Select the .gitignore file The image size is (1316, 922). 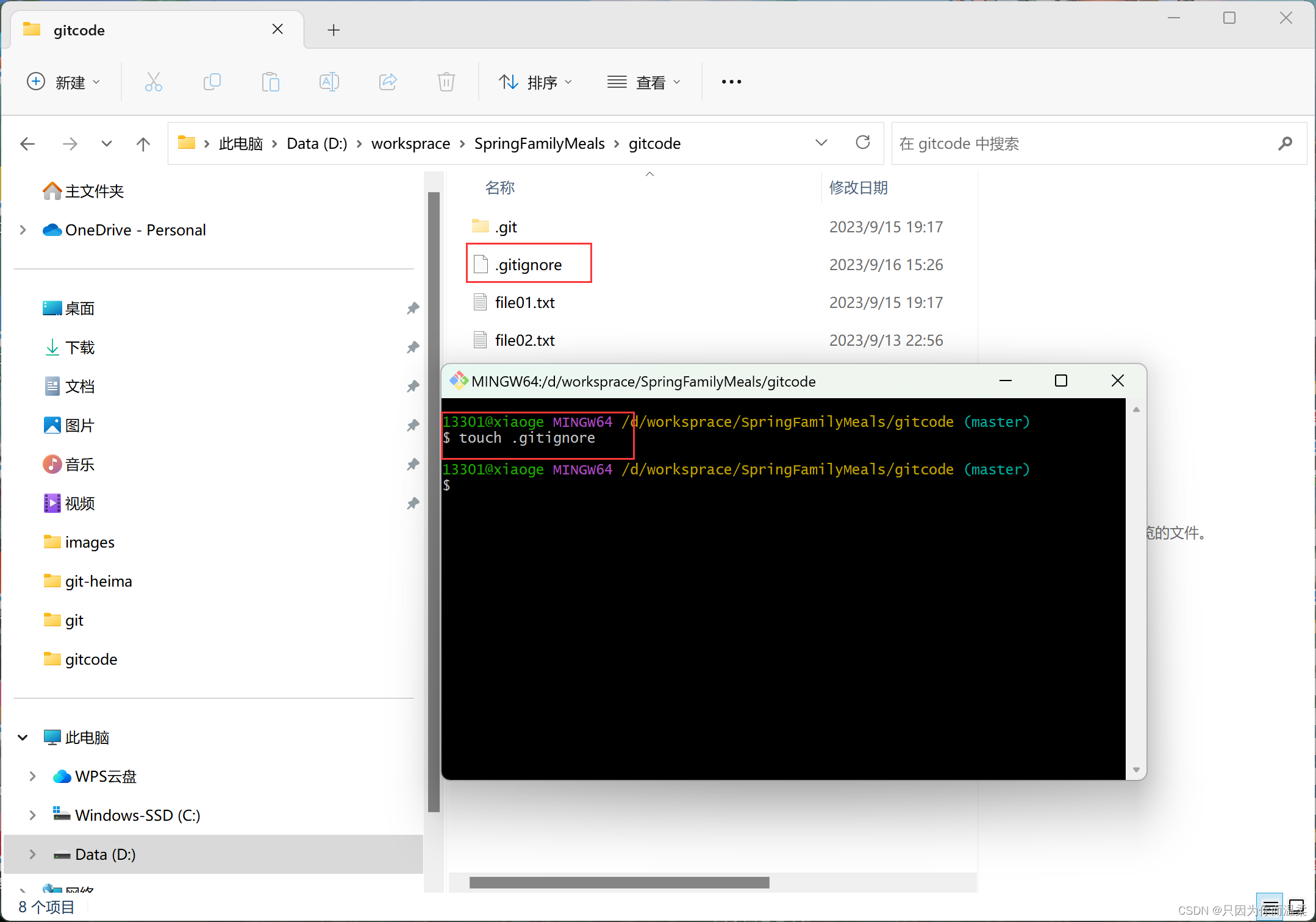pyautogui.click(x=528, y=265)
